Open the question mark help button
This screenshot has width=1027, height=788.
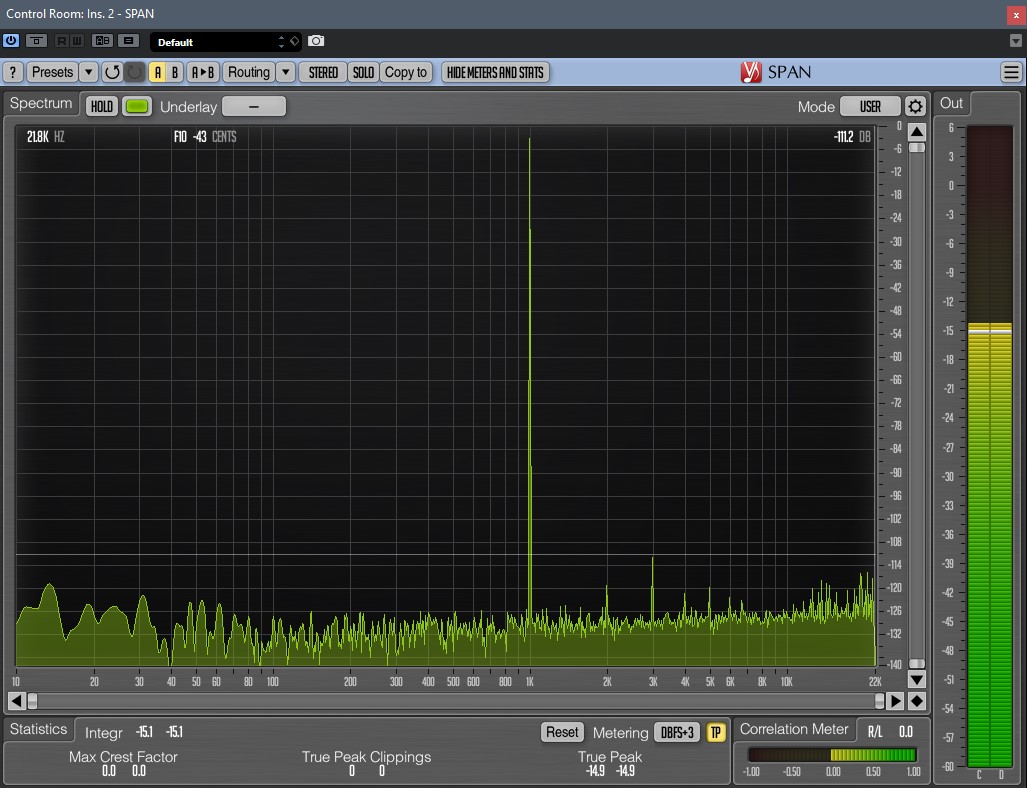(12, 72)
